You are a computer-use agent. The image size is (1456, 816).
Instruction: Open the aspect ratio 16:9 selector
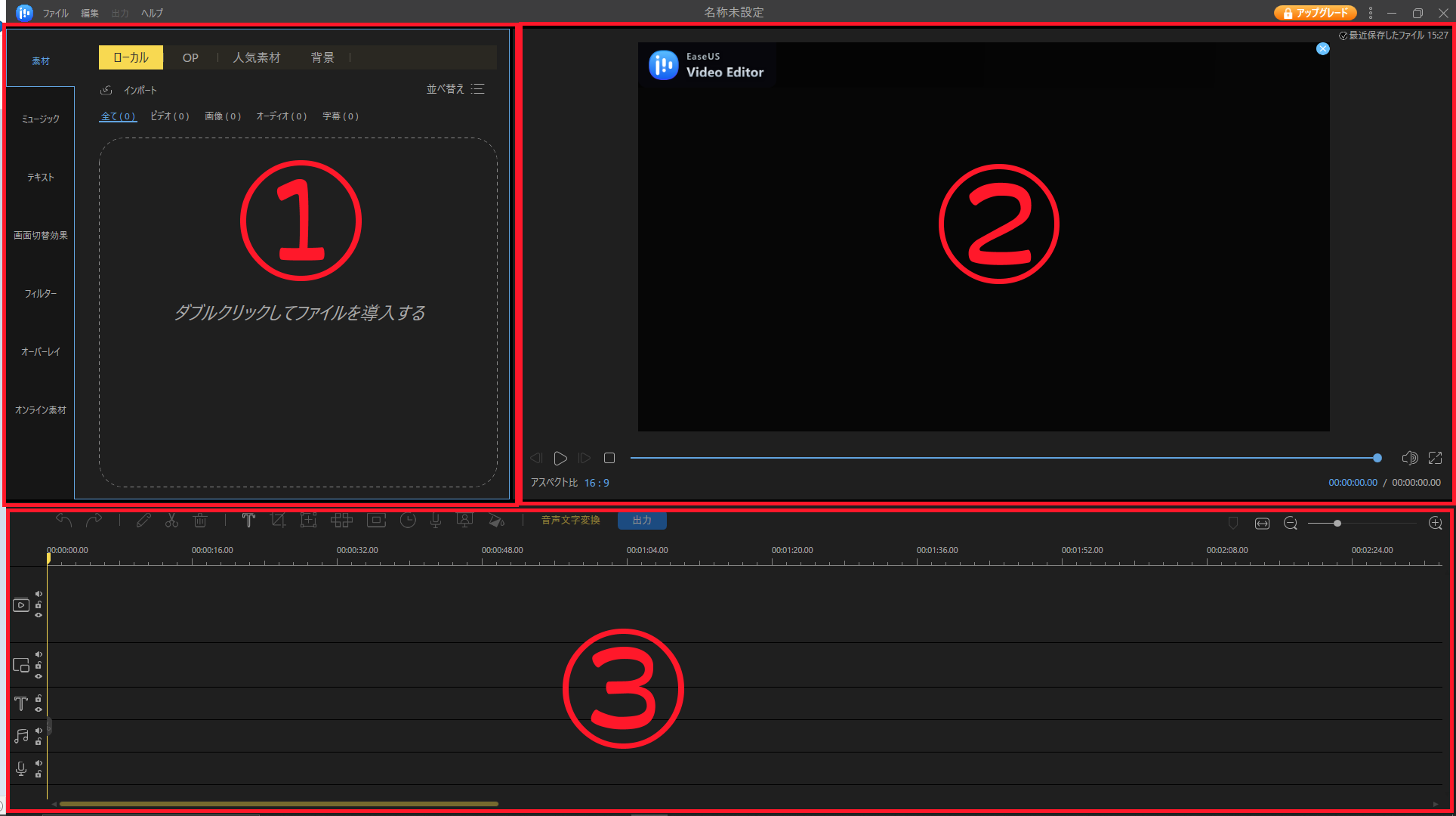click(597, 483)
